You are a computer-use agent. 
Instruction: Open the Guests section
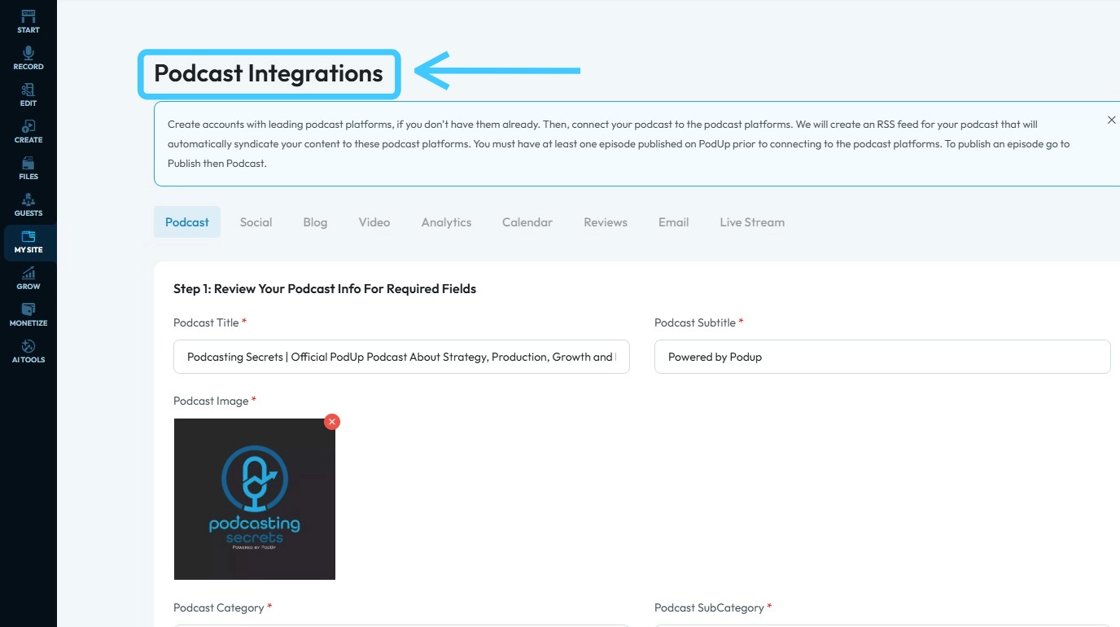point(28,205)
